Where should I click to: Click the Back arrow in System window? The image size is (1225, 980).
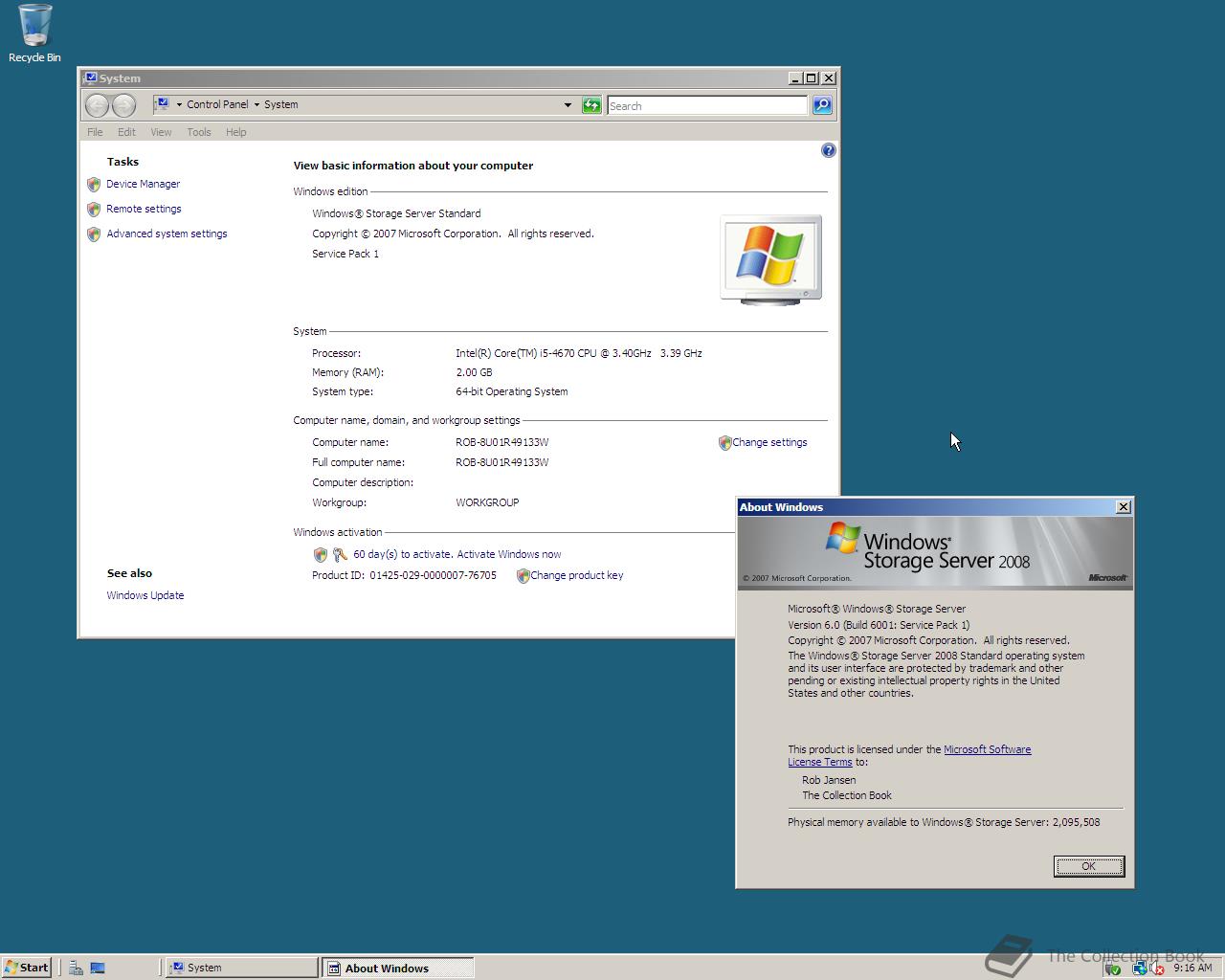pos(97,105)
